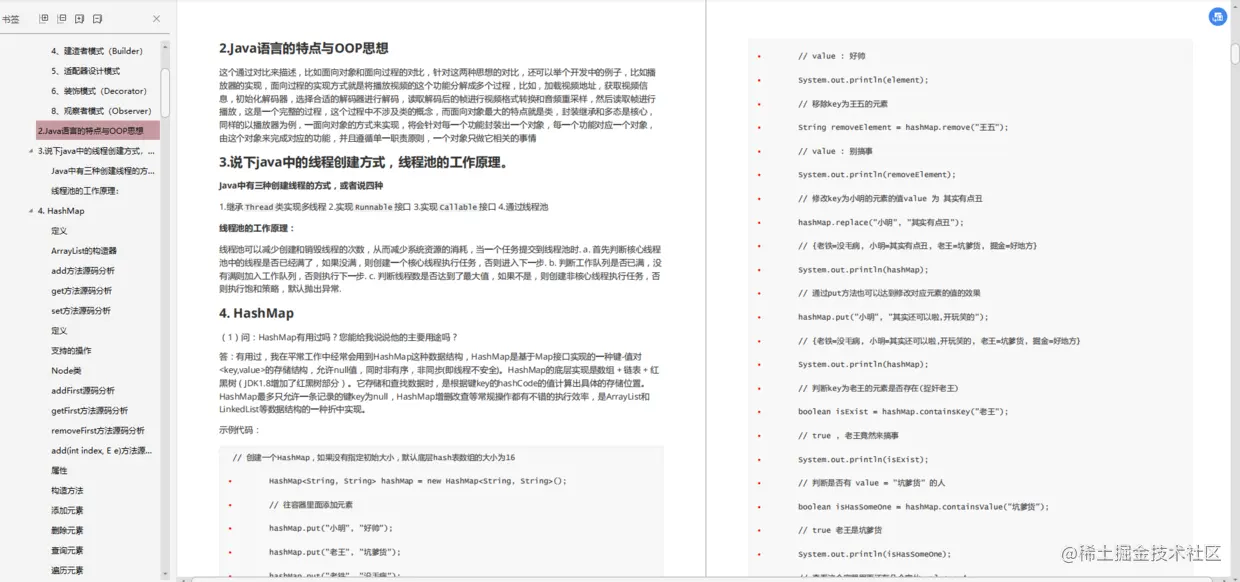
Task: Close the bookmarks side panel
Action: click(156, 18)
